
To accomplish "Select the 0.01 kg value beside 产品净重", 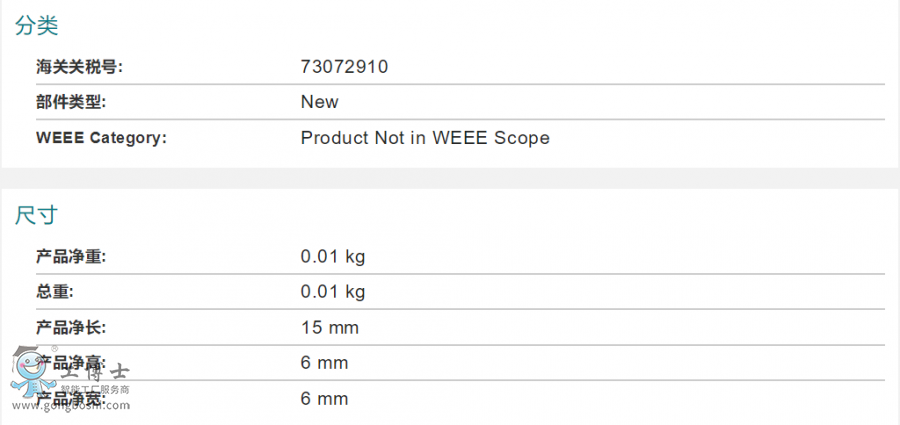I will (x=333, y=257).
